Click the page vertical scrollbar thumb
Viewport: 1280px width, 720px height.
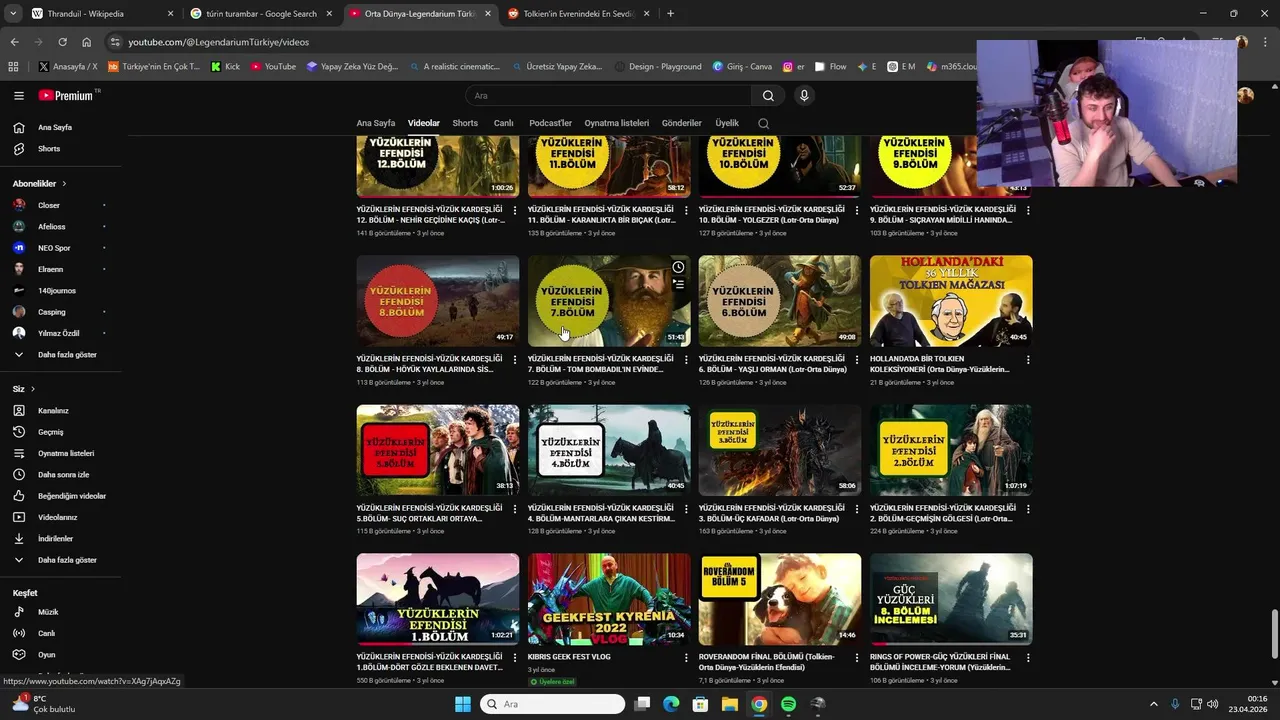tap(1274, 633)
